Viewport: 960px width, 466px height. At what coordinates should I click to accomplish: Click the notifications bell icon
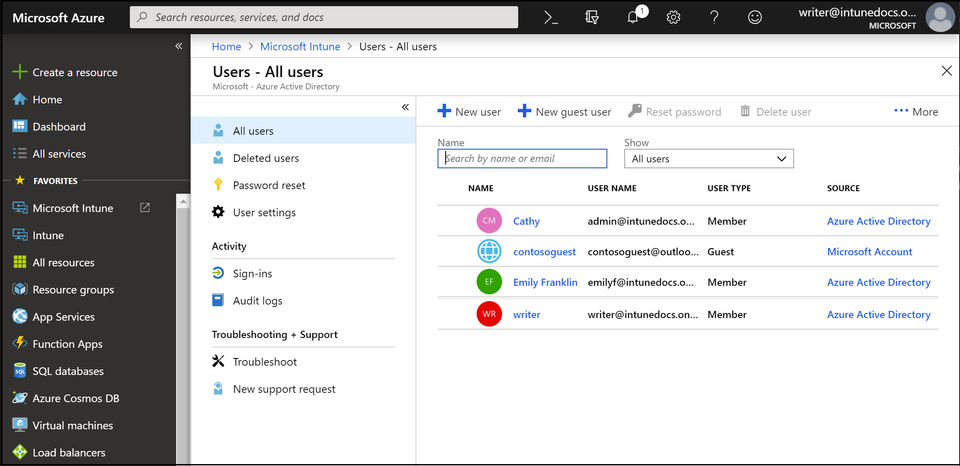tap(633, 17)
